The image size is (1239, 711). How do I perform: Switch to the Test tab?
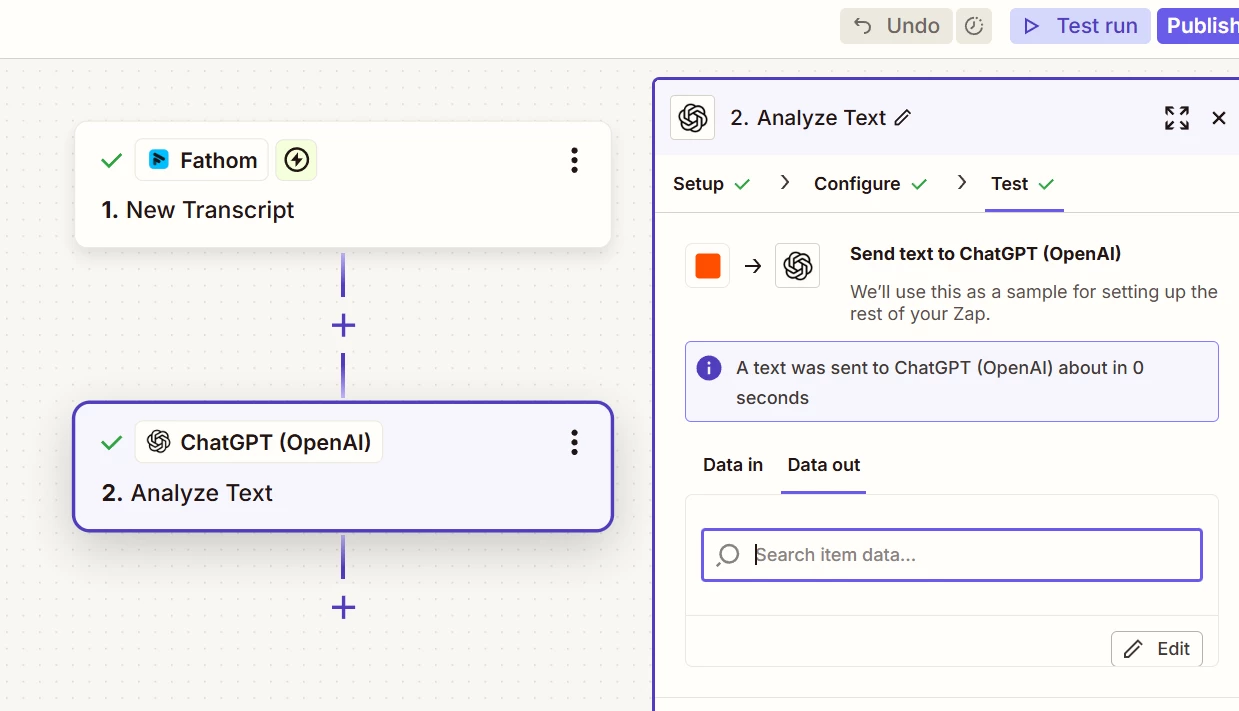1023,184
